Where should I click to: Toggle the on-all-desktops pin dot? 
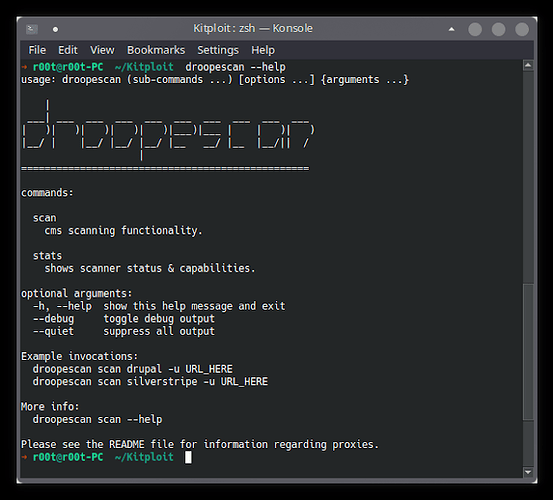55,29
